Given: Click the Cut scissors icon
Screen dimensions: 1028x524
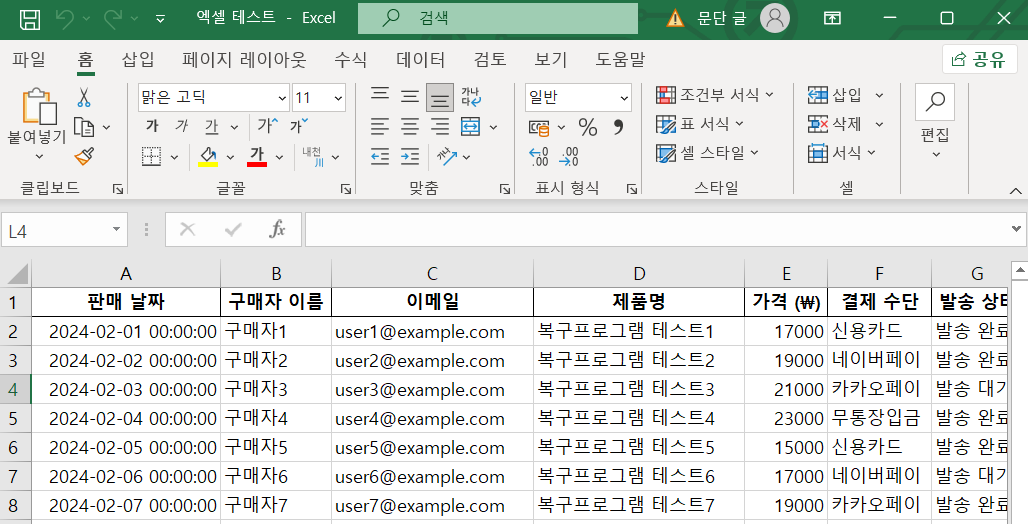Looking at the screenshot, I should (x=84, y=98).
